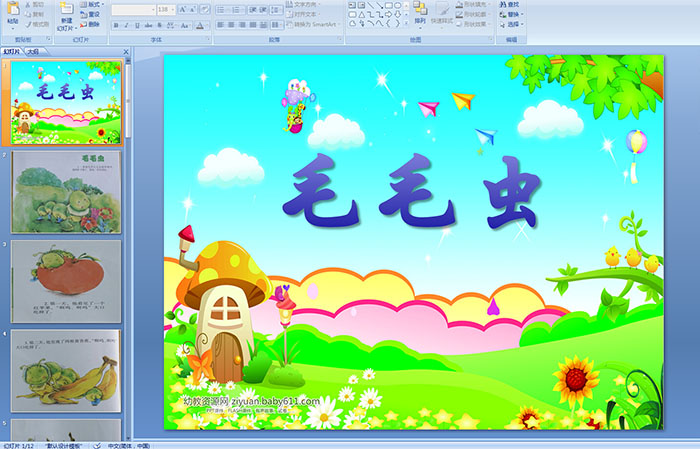
Task: Open the Select (选择) menu
Action: pos(512,24)
